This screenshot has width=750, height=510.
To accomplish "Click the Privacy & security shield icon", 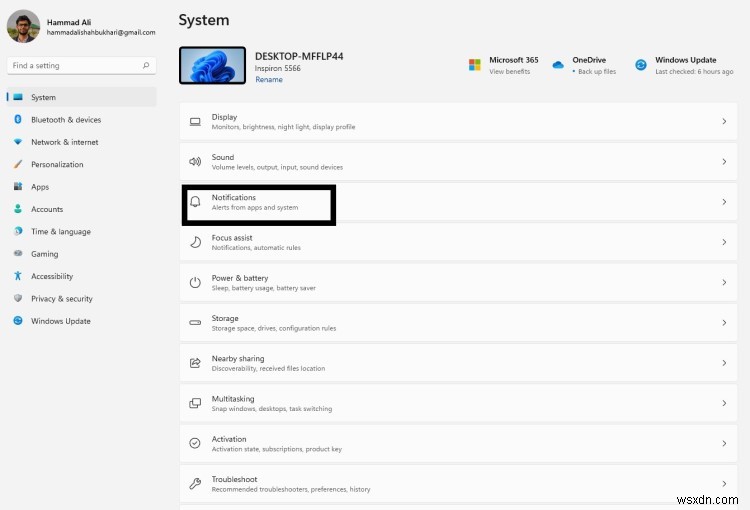I will pos(18,298).
